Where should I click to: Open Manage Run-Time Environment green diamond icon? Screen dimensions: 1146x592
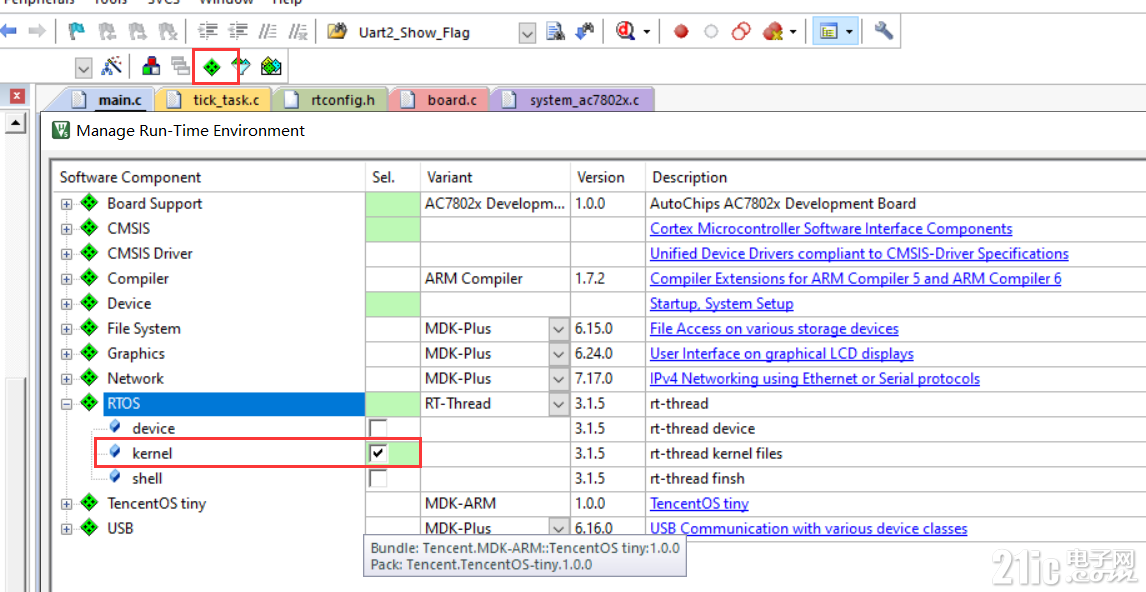tap(212, 67)
